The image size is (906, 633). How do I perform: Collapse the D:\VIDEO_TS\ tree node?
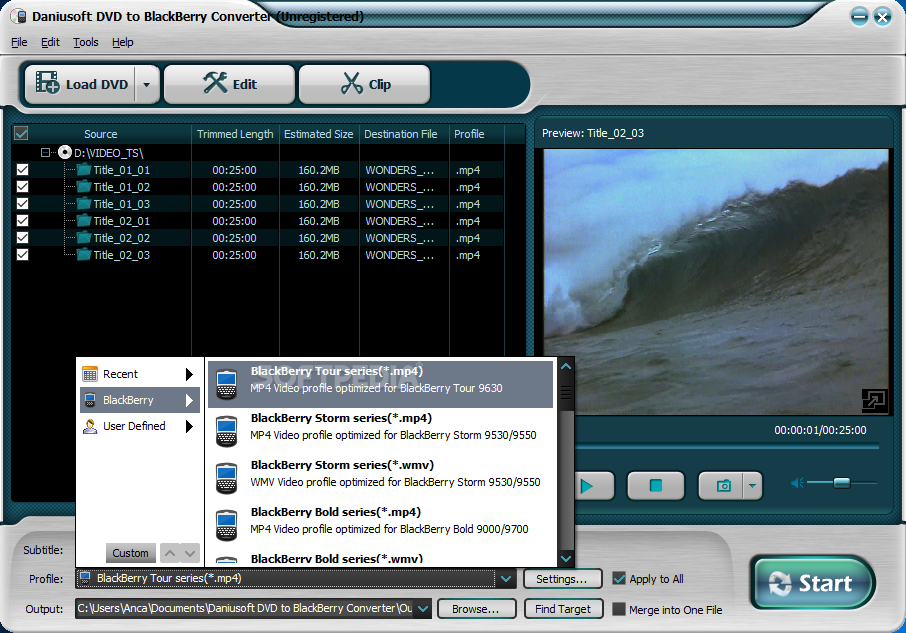(x=45, y=153)
